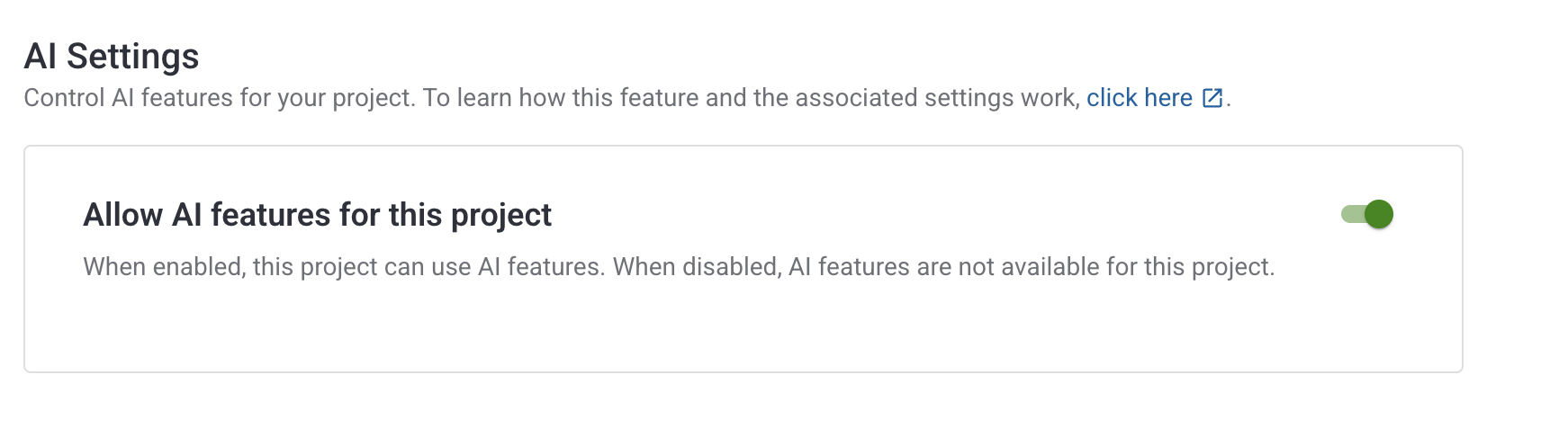Click the 'When enabled, this project can use AI features' sentence
The height and width of the screenshot is (446, 1568).
(343, 267)
